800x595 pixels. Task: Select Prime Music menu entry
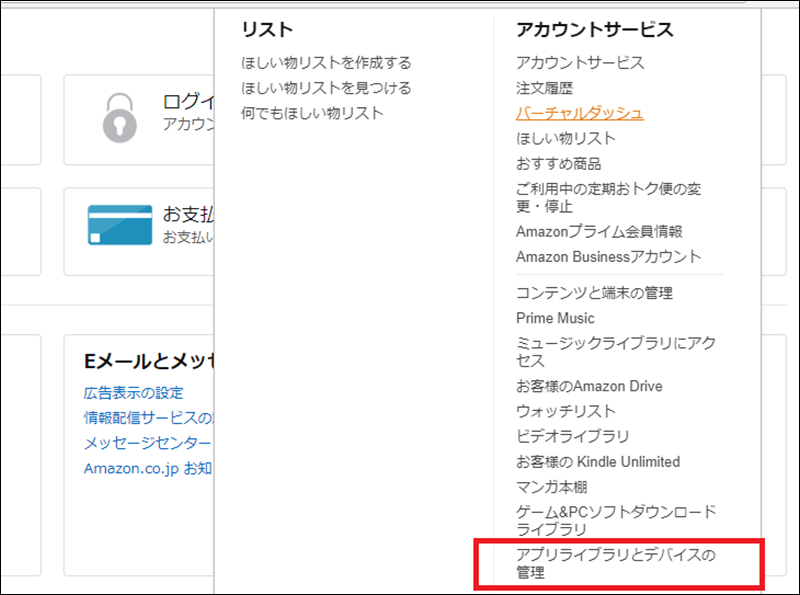[x=555, y=318]
